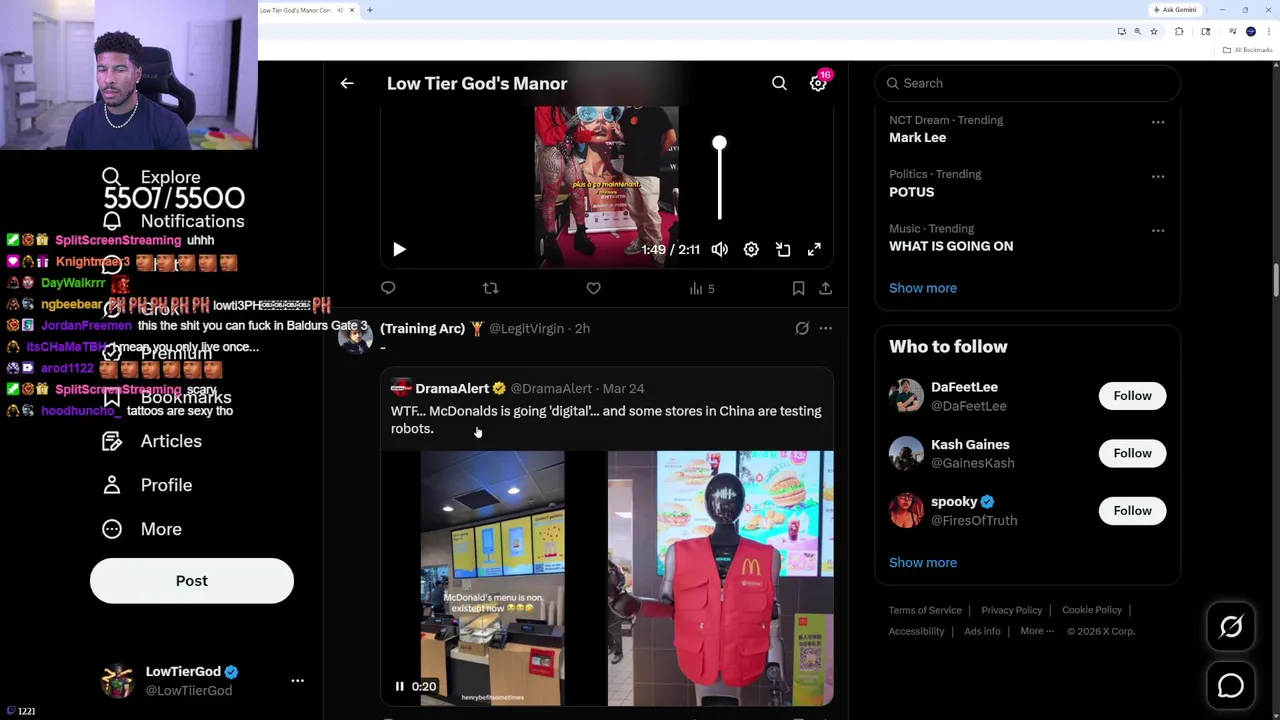Open Privacy Policy link
Viewport: 1280px width, 720px height.
(1011, 610)
